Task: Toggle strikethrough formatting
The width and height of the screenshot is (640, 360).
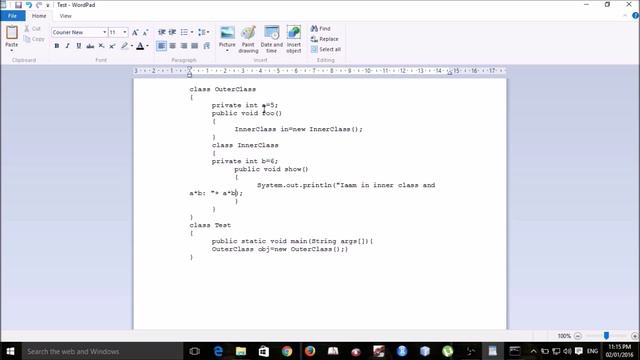Action: click(90, 46)
